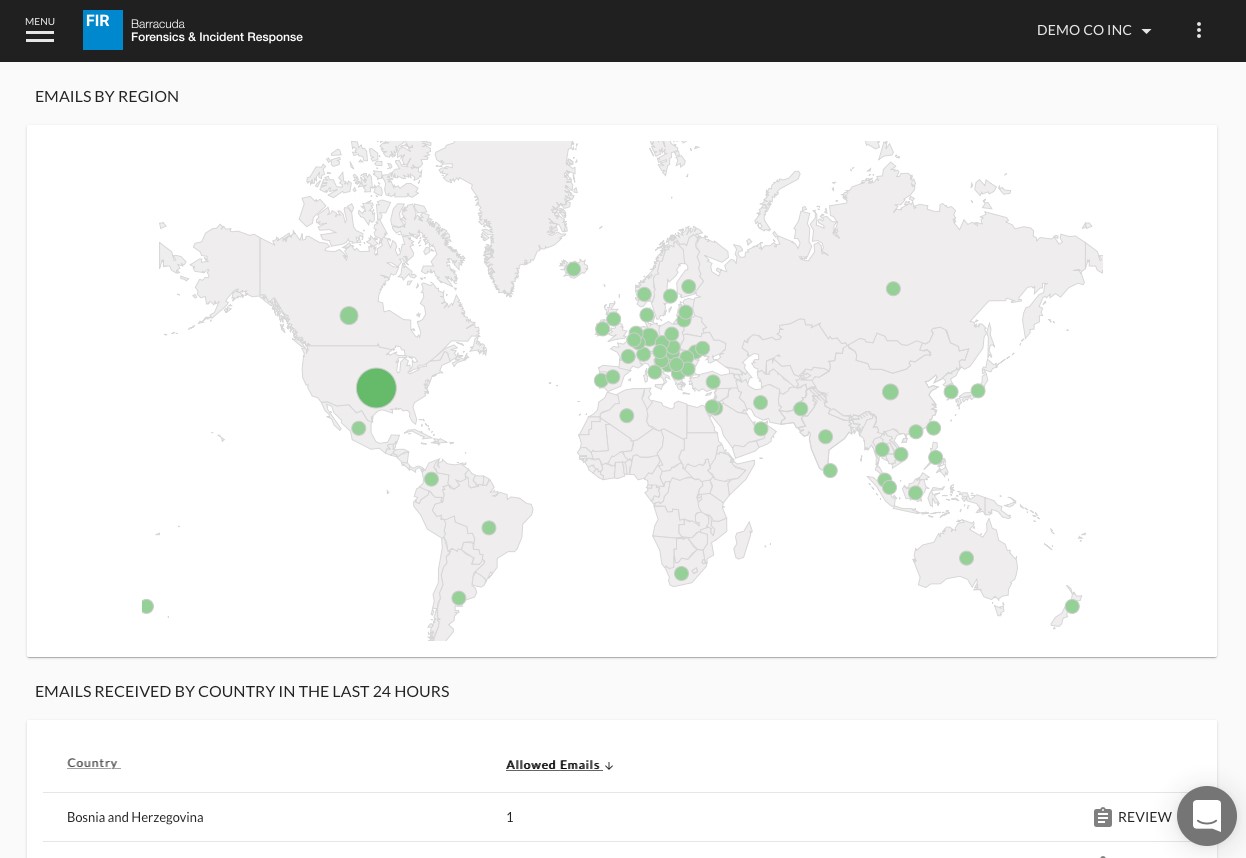Select the Canada bubble on the map

(x=349, y=315)
